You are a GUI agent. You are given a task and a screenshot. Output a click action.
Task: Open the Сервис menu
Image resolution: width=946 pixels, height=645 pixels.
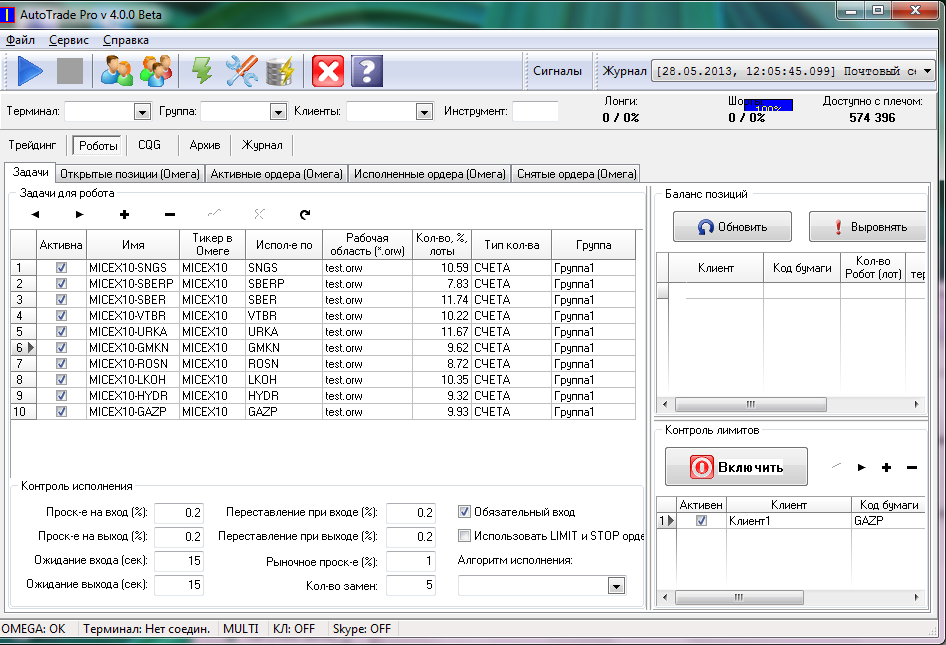[69, 40]
